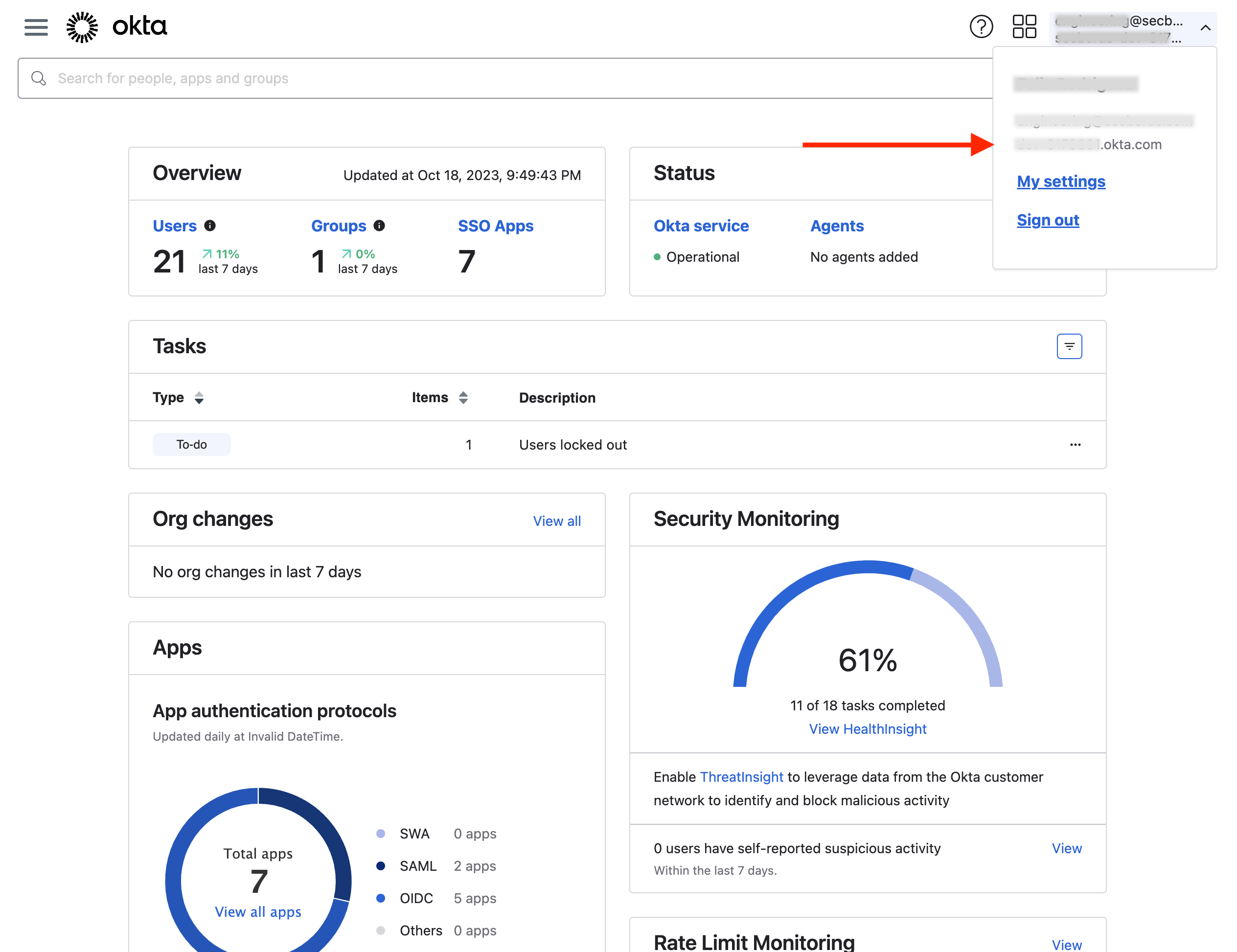This screenshot has width=1237, height=952.
Task: Click the Groups 0% growth arrow
Action: click(346, 254)
